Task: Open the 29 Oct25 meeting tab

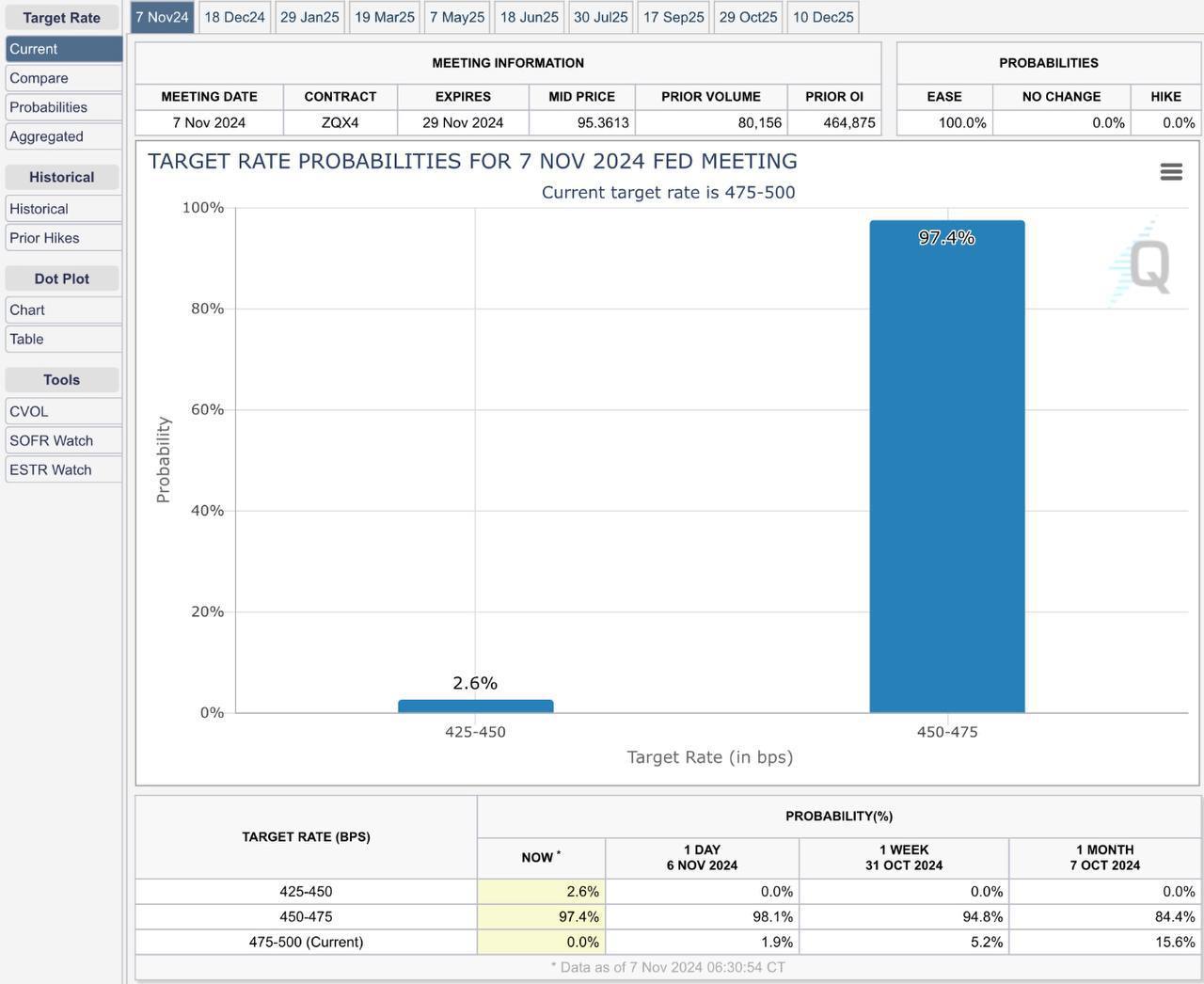Action: pos(749,17)
